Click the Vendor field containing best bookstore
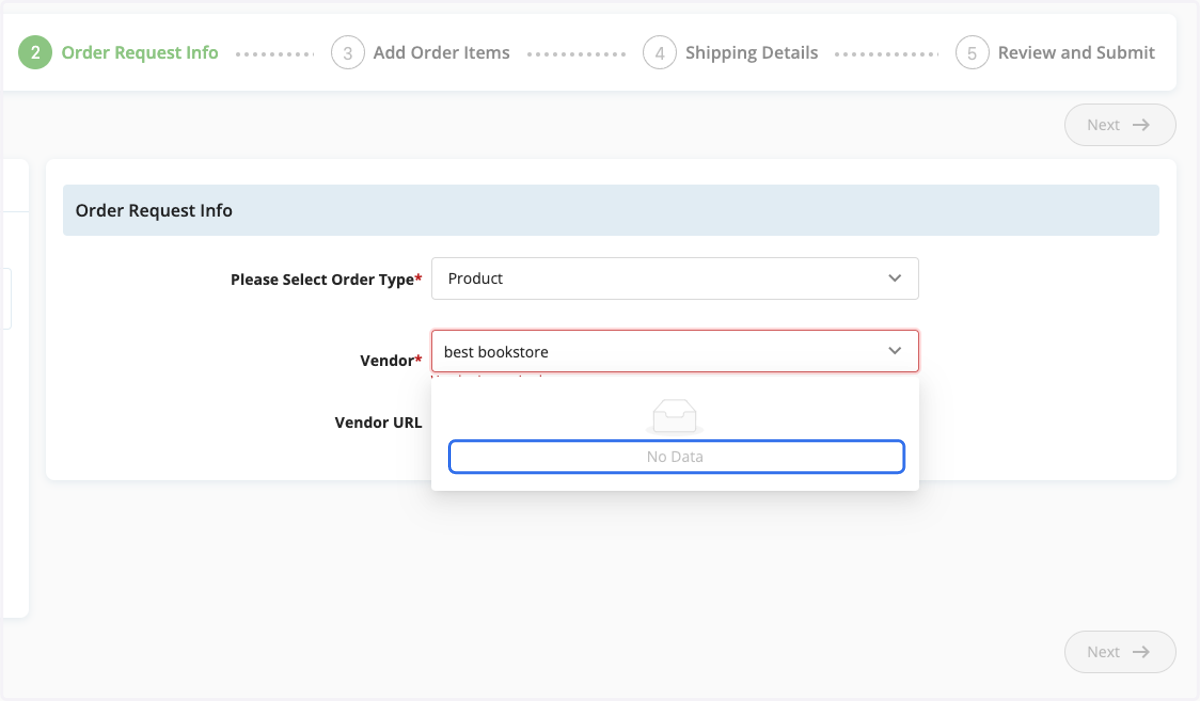The height and width of the screenshot is (701, 1200). coord(675,351)
